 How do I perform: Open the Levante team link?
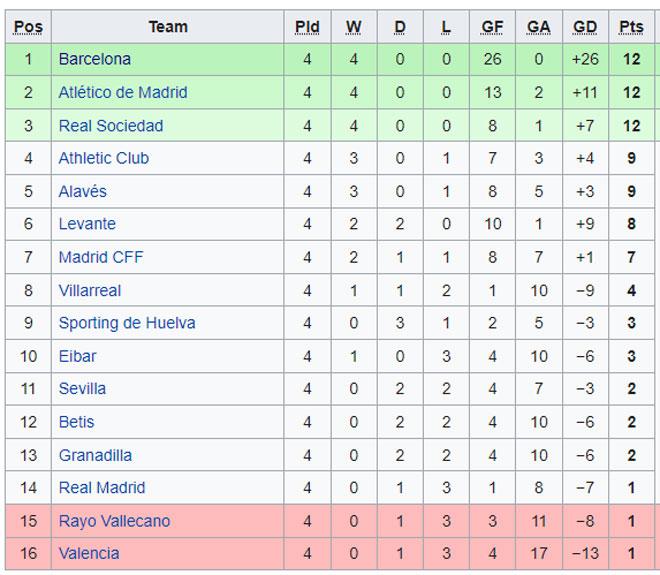(87, 224)
